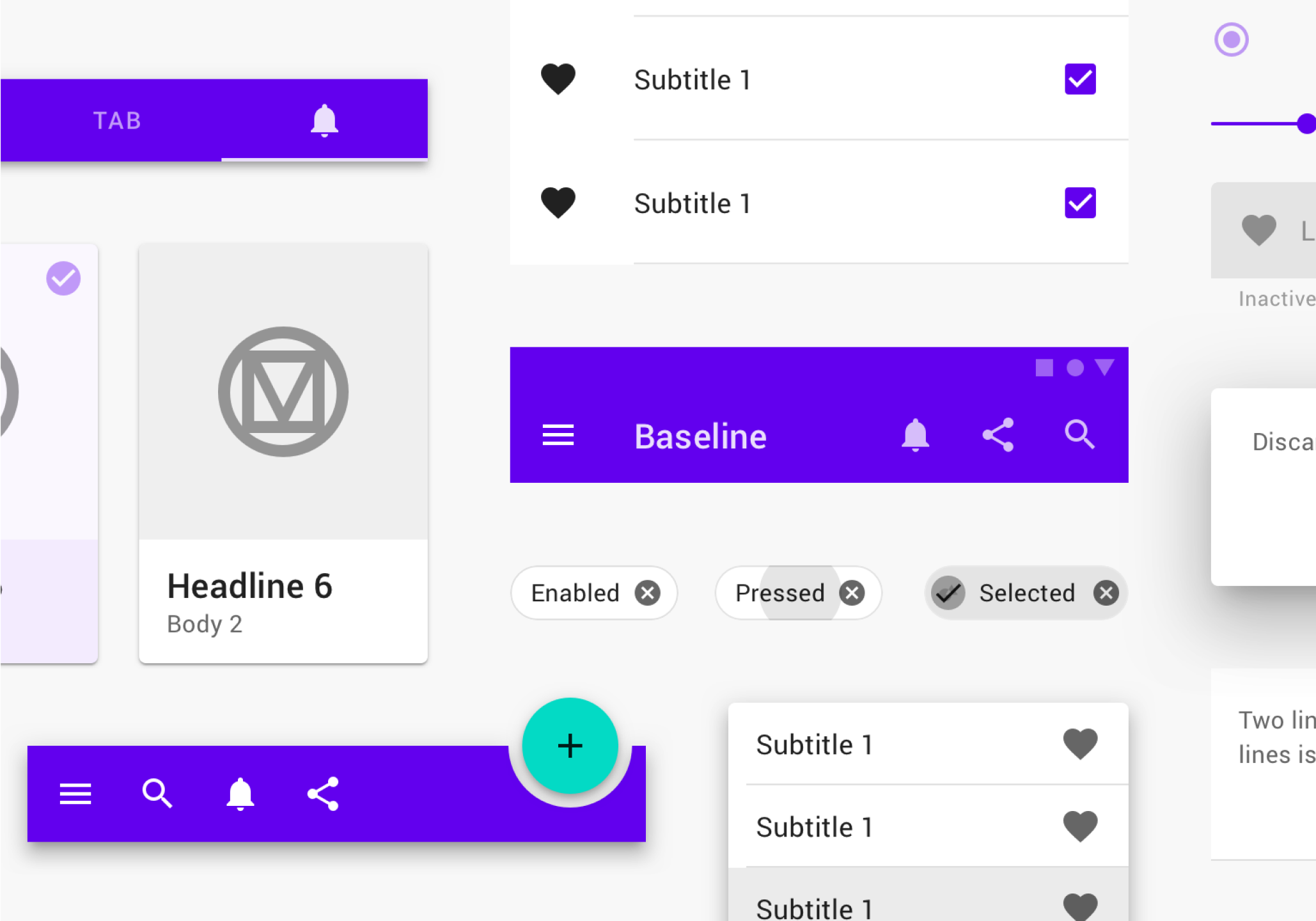This screenshot has width=1316, height=921.
Task: Open the Headline 6 card
Action: [283, 453]
